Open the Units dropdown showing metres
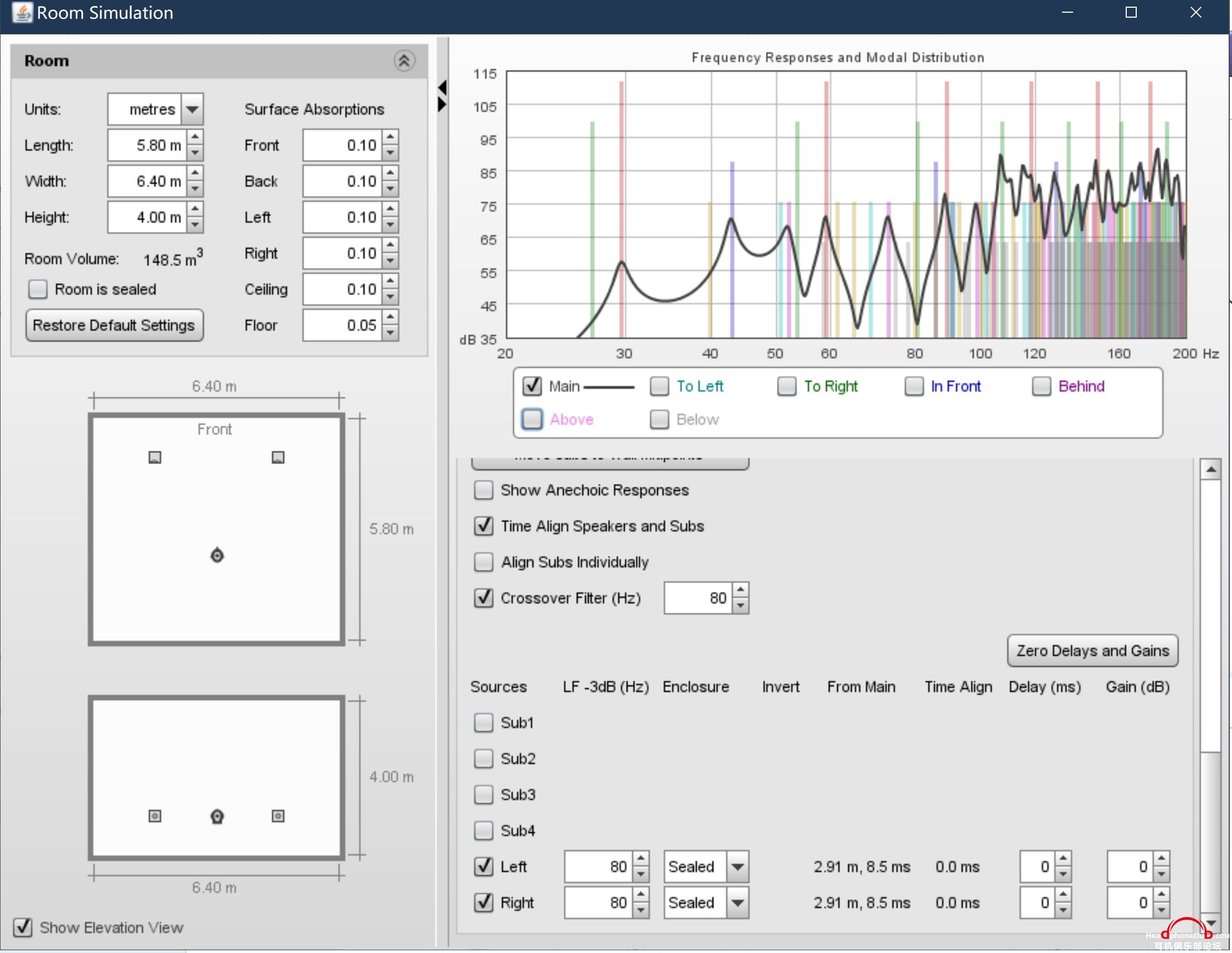1232x953 pixels. pyautogui.click(x=192, y=109)
